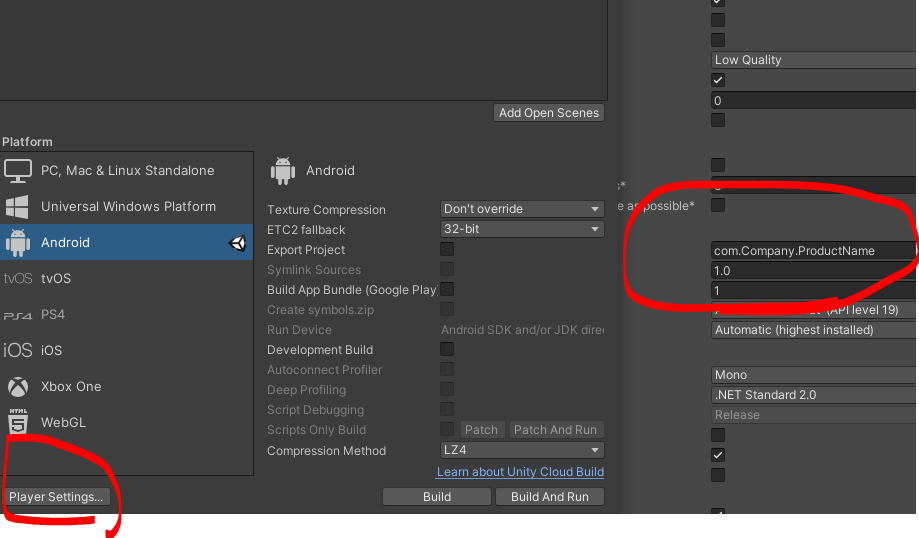Select the tvOS platform label
Screen dimensions: 919x538
(56, 278)
